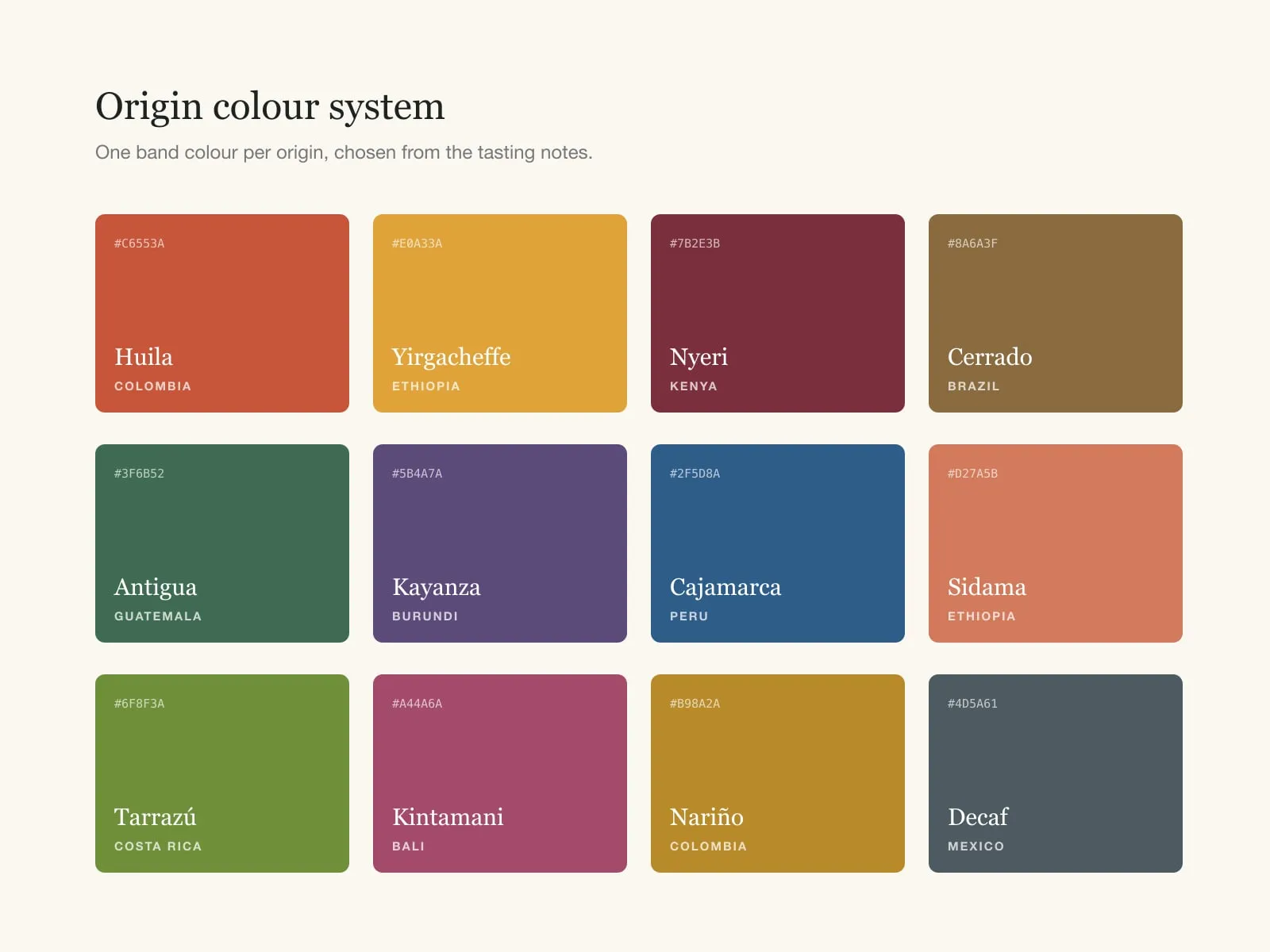This screenshot has width=1270, height=952.
Task: Click the BRAZIL country label
Action: 974,386
